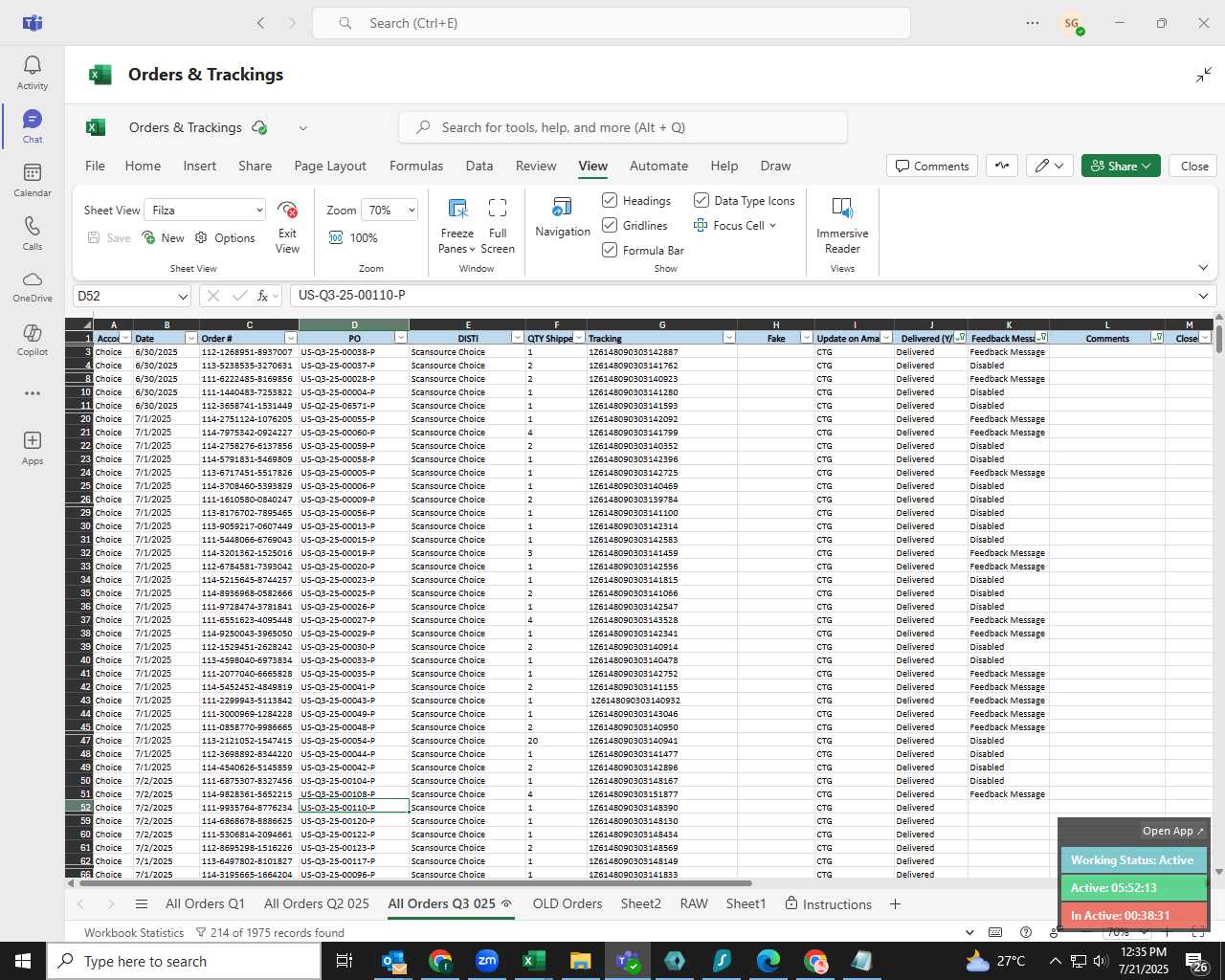This screenshot has width=1225, height=980.
Task: Open Outlook from taskbar
Action: tap(393, 961)
